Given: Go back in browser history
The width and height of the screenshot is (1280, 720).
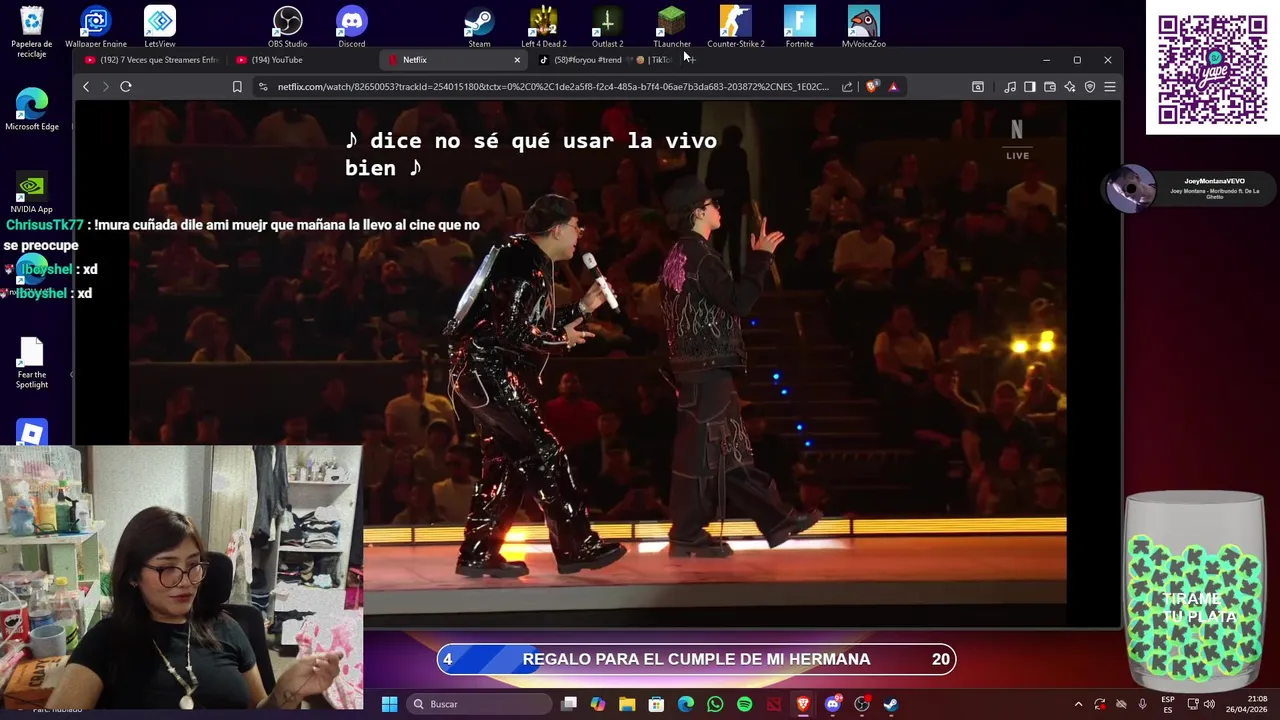Looking at the screenshot, I should [86, 87].
